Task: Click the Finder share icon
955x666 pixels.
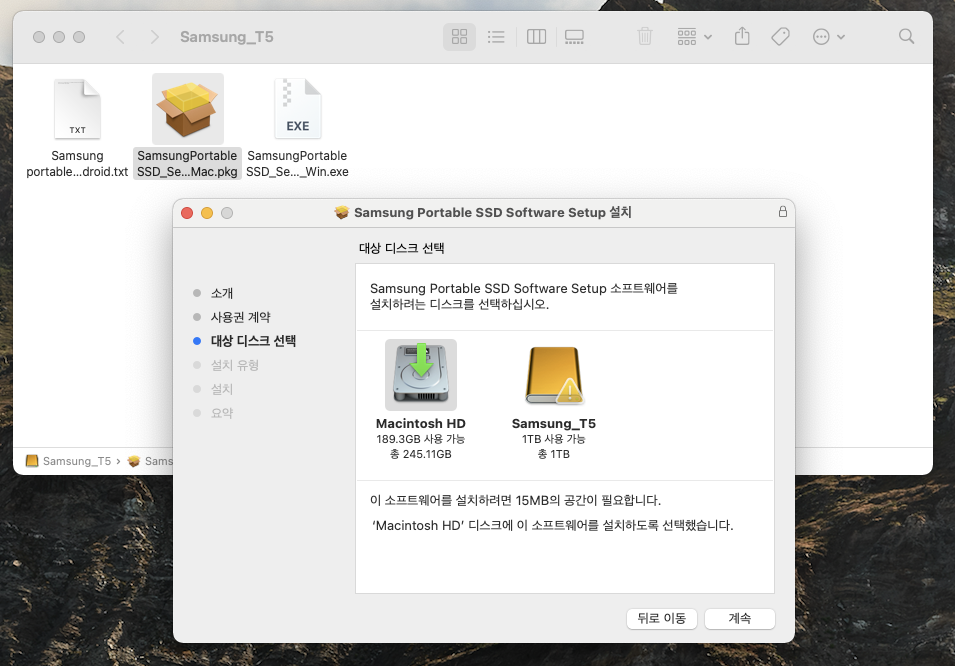Action: (742, 37)
